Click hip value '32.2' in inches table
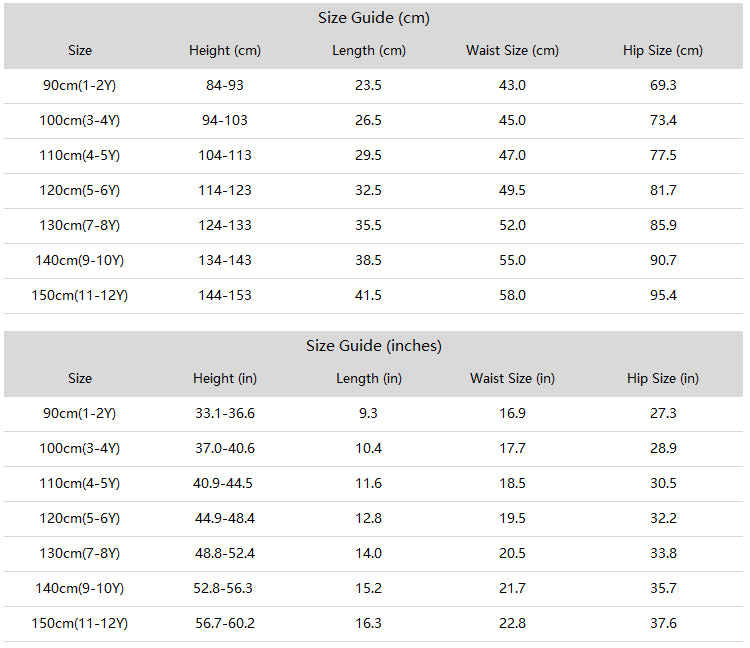This screenshot has width=750, height=648. (x=663, y=518)
